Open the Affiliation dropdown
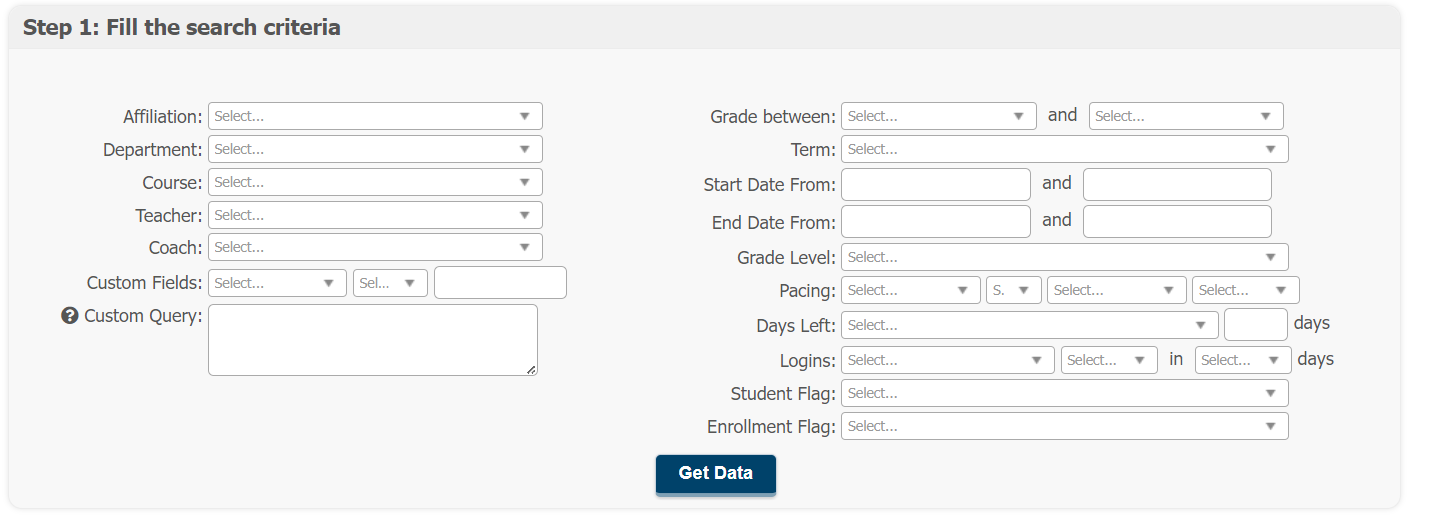Screen dimensions: 1445x521 (x=375, y=116)
